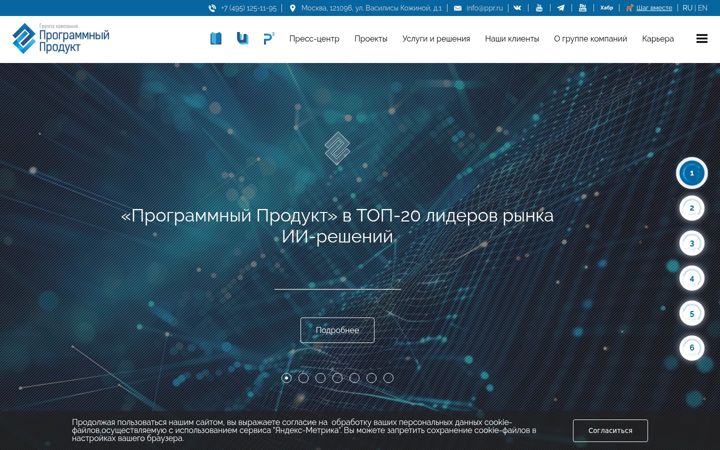Open the Карьера menu item

click(658, 39)
